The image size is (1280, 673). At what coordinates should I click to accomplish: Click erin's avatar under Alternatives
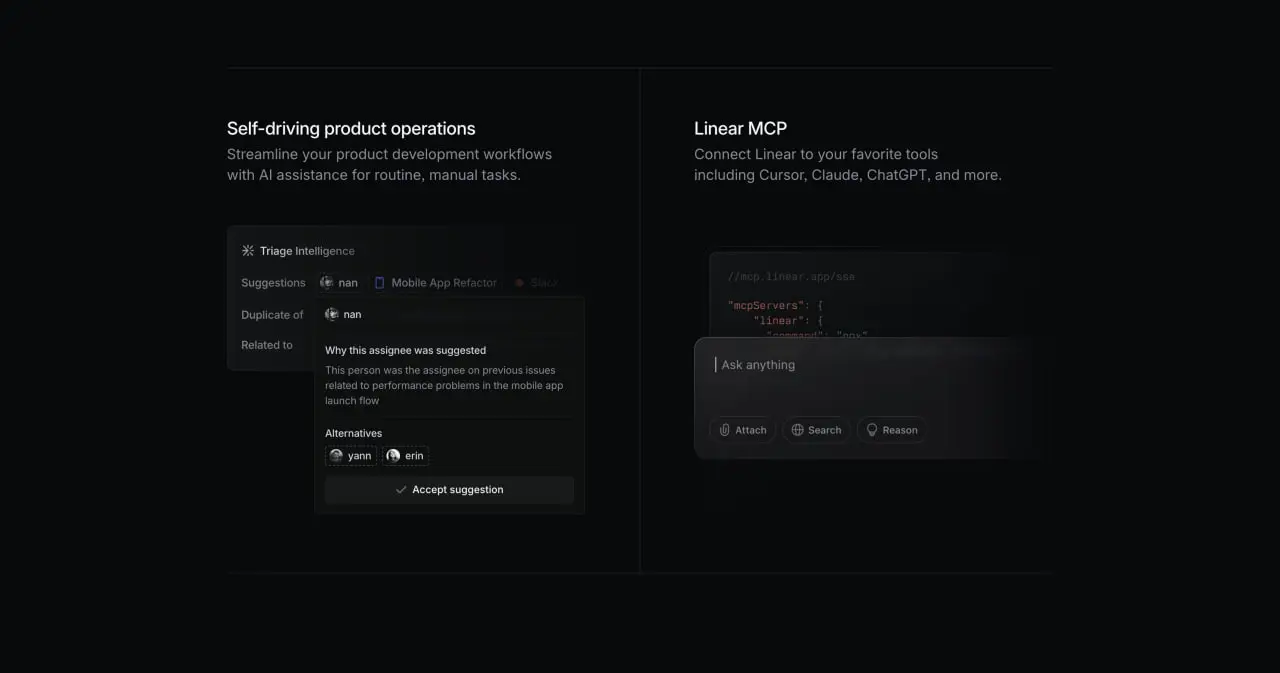(x=393, y=456)
